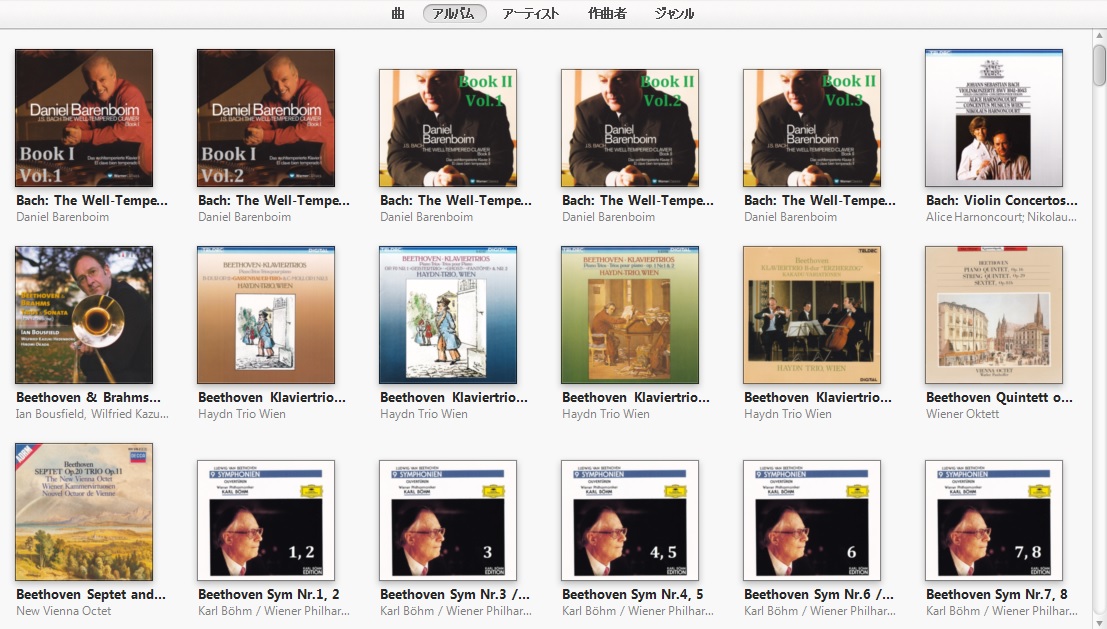The width and height of the screenshot is (1107, 629).
Task: Click the title under the green Klaviertrios cover
Action: click(635, 397)
